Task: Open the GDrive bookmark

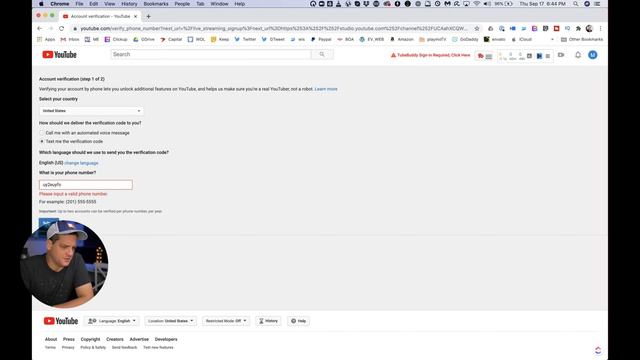Action: [144, 40]
